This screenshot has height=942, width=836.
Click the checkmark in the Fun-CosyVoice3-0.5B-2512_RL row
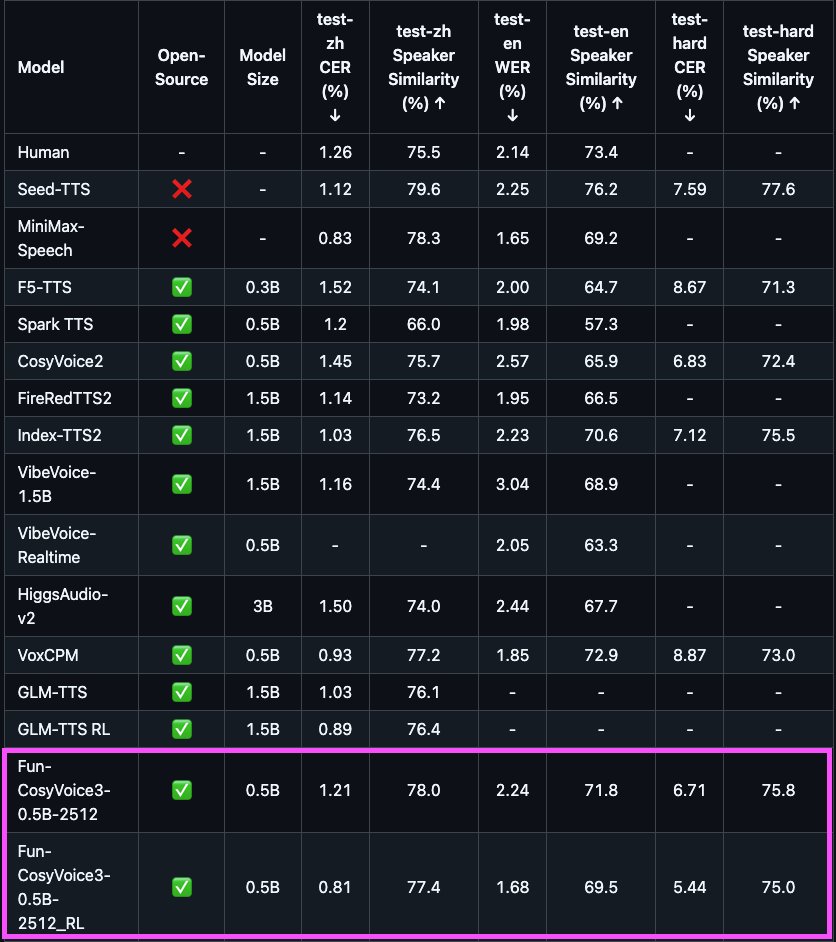point(182,887)
